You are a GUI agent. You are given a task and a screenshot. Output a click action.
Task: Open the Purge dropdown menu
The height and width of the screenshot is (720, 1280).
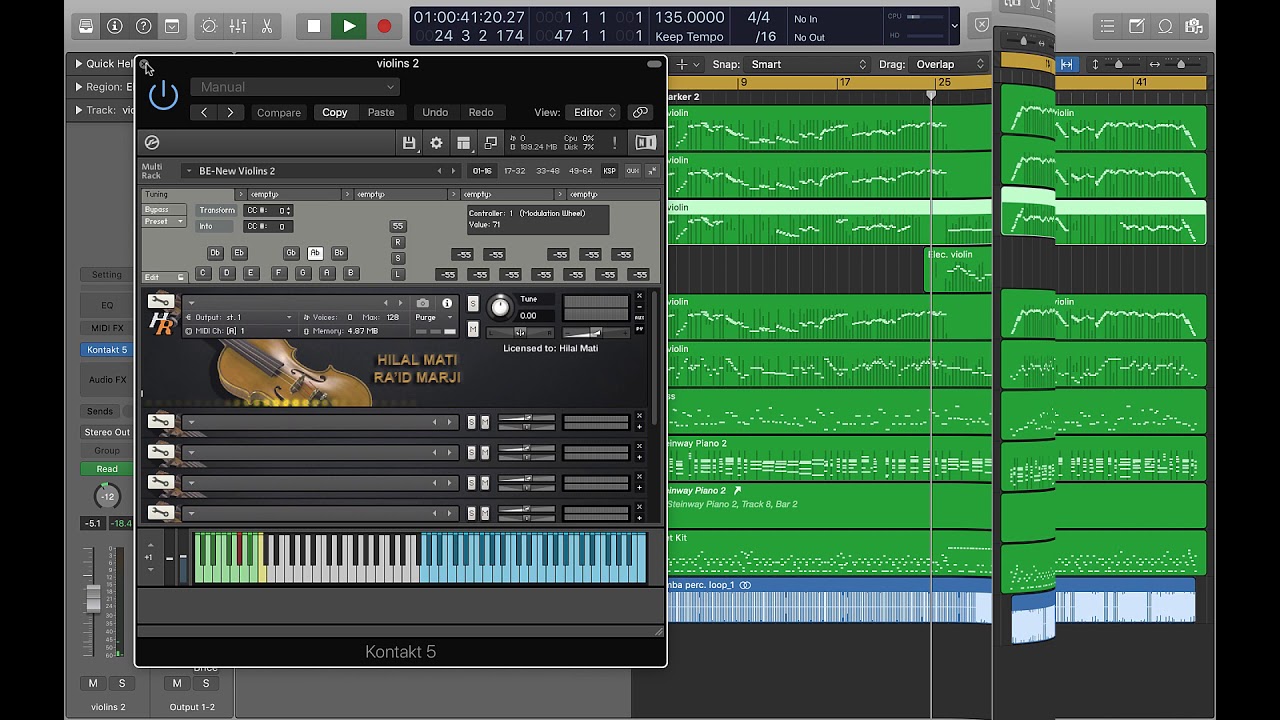tap(434, 317)
